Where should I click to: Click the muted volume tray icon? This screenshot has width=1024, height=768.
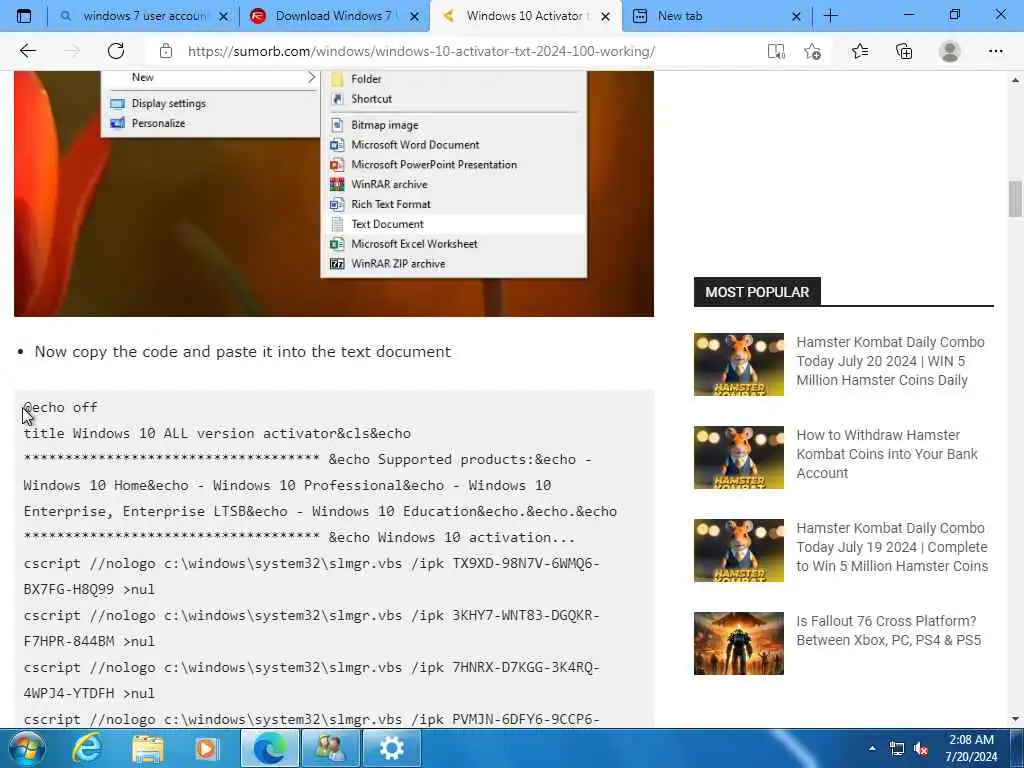[921, 749]
